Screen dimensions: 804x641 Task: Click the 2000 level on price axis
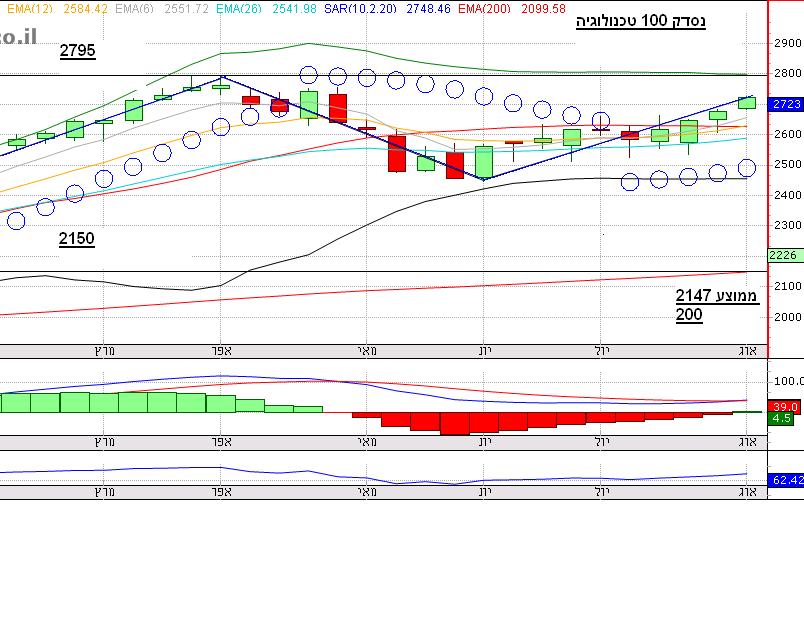788,317
